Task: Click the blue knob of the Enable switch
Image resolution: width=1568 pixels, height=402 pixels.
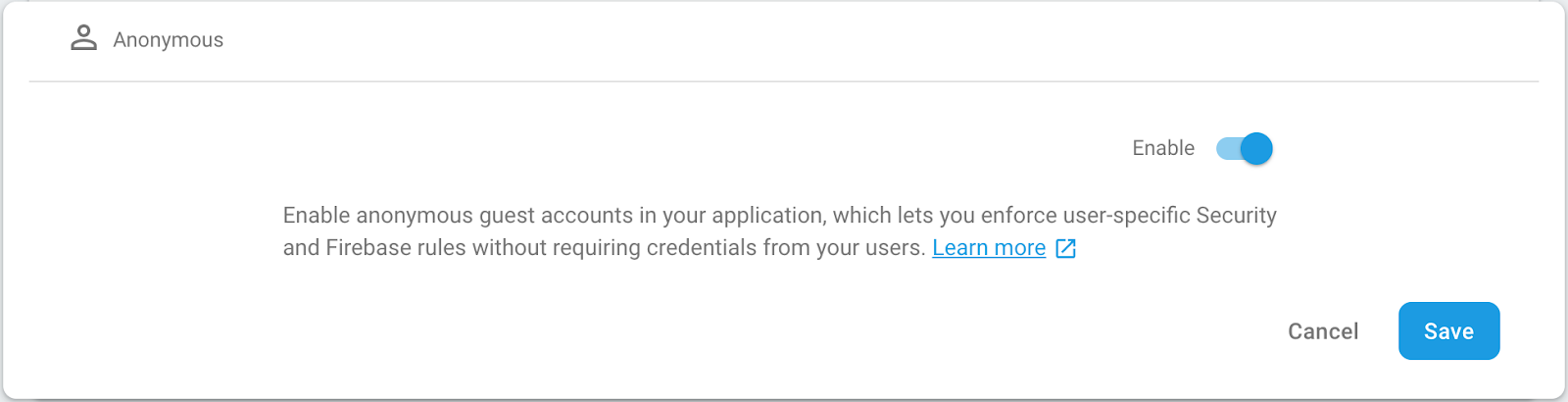Action: click(x=1256, y=149)
